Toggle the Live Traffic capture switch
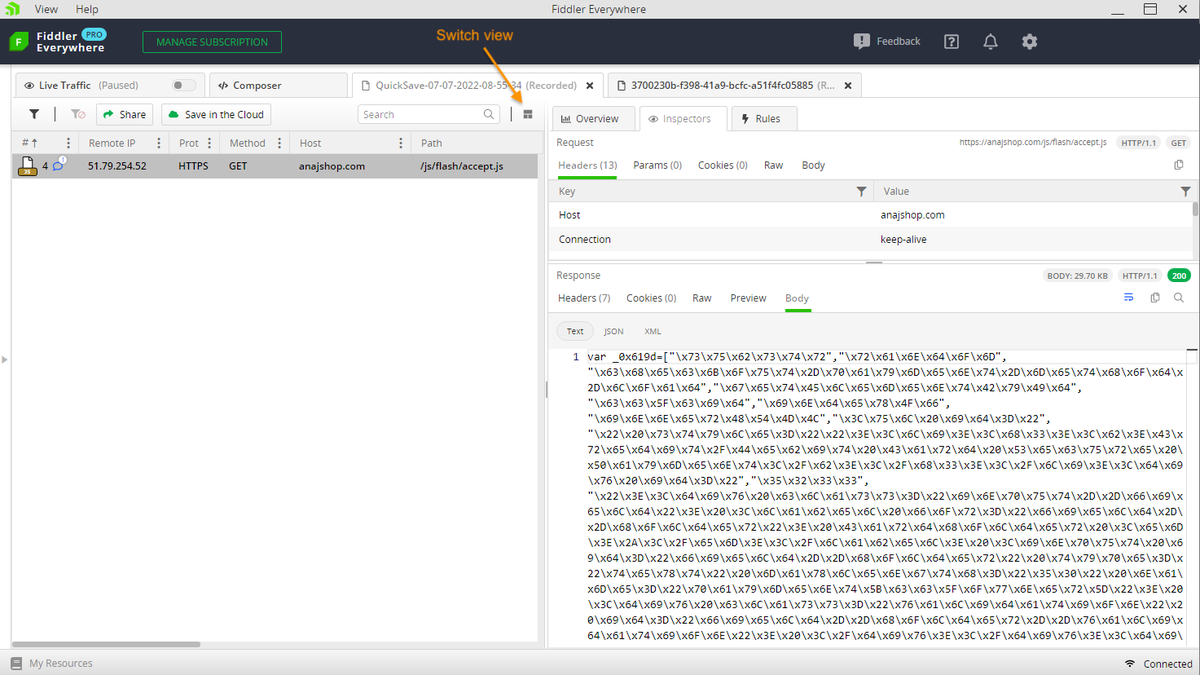The width and height of the screenshot is (1200, 675). tap(184, 86)
